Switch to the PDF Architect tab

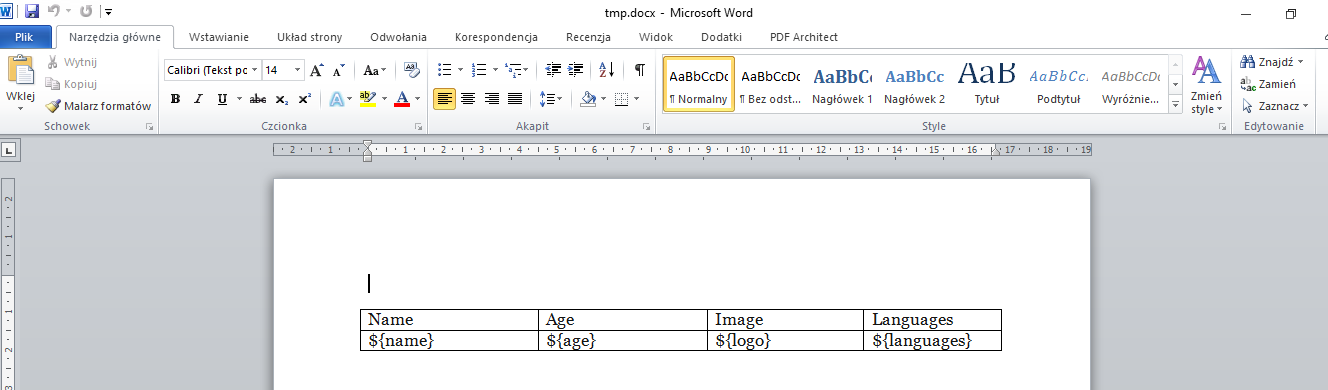coord(804,37)
